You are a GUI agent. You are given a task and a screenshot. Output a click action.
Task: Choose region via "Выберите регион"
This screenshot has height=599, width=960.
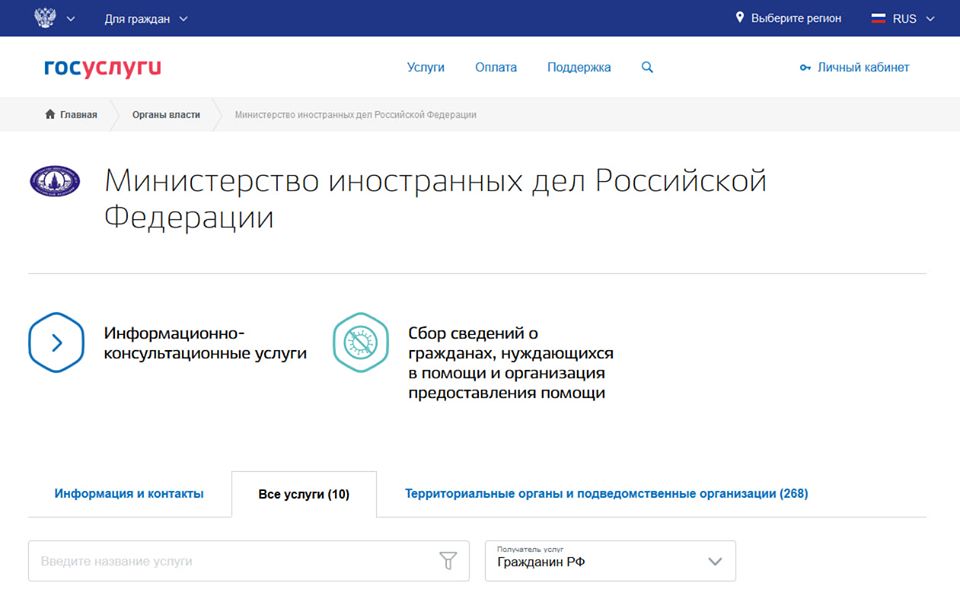point(796,18)
